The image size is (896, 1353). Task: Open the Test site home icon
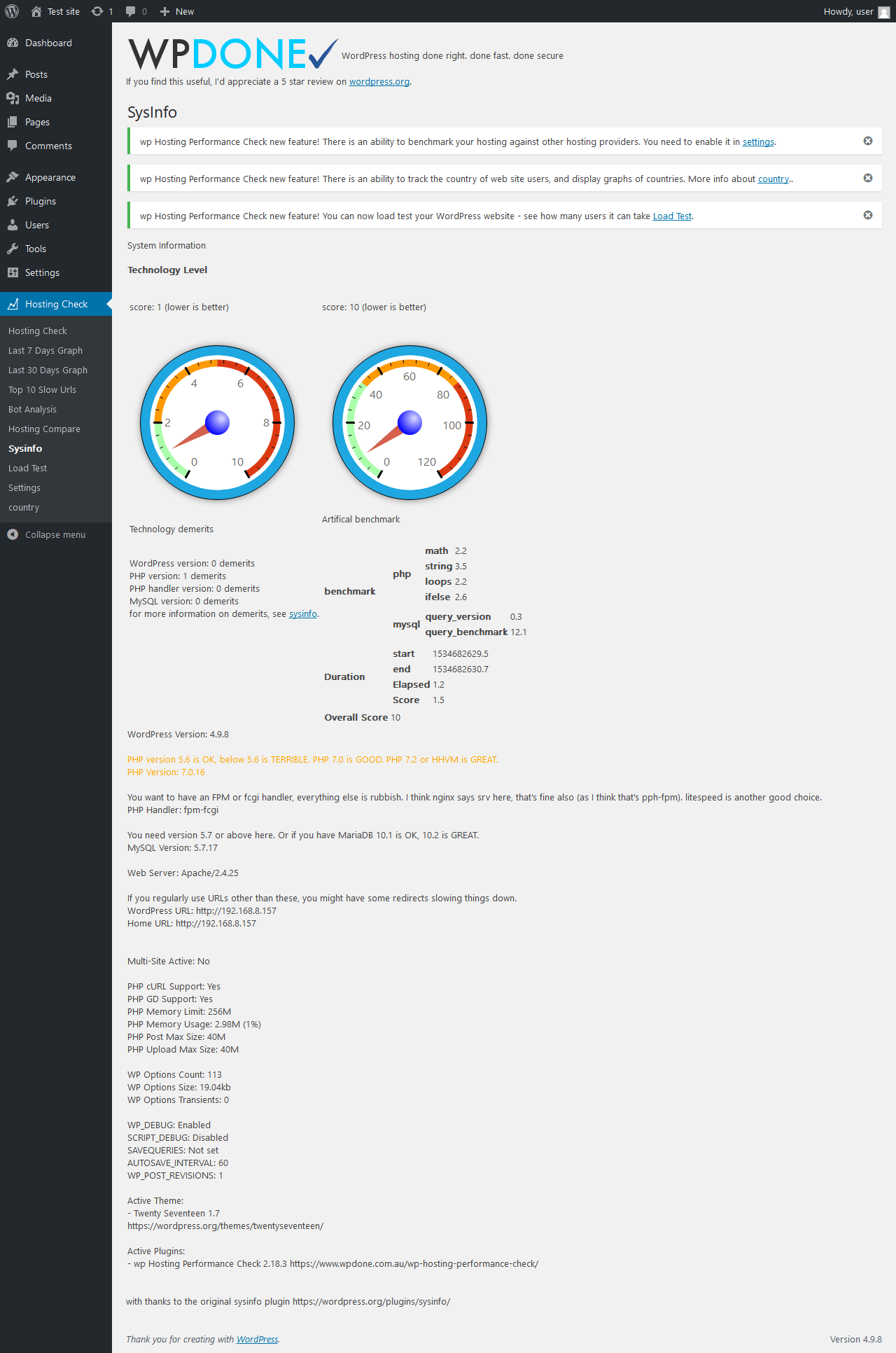click(x=36, y=11)
